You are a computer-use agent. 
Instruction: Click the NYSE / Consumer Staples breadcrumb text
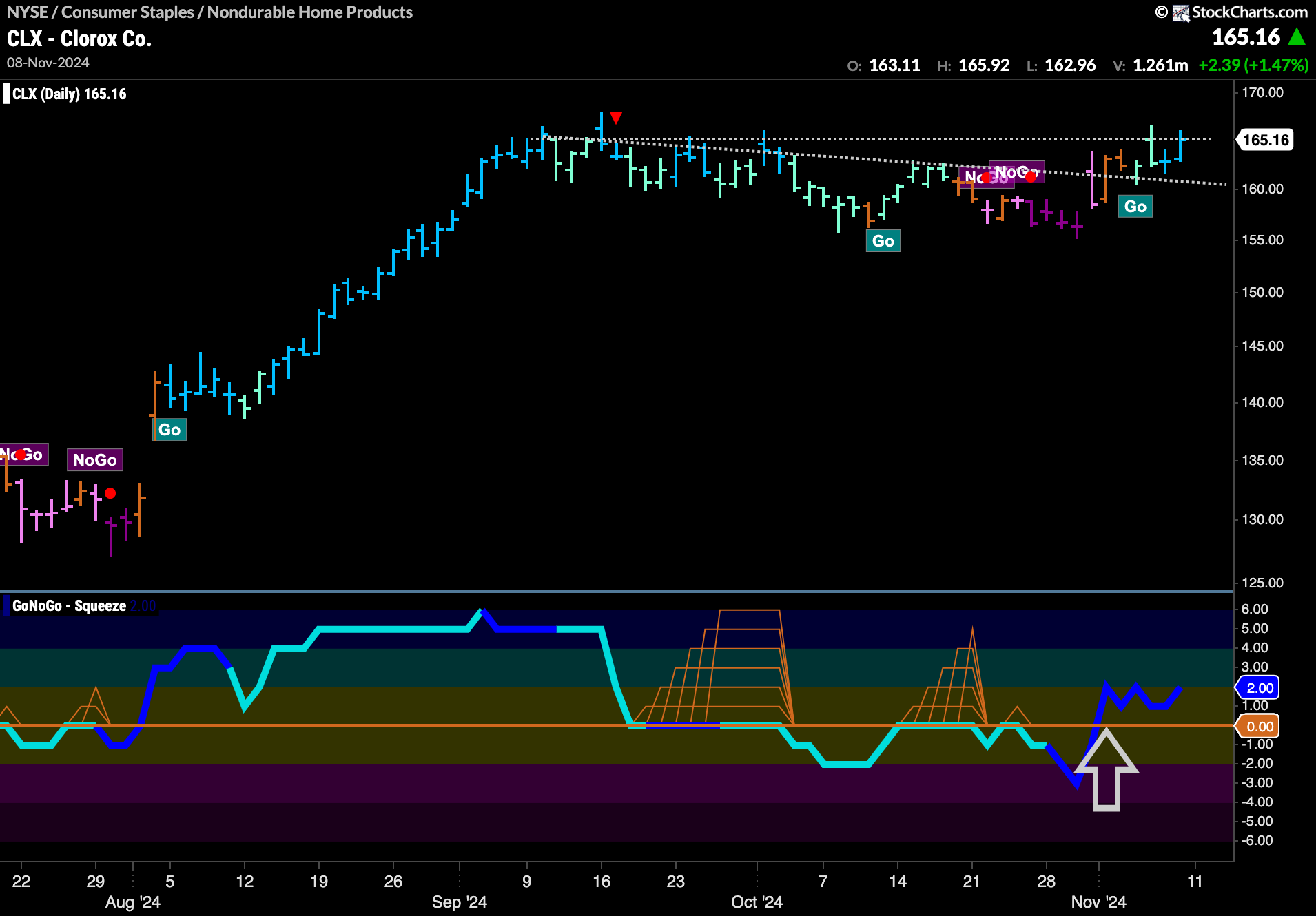click(x=209, y=12)
